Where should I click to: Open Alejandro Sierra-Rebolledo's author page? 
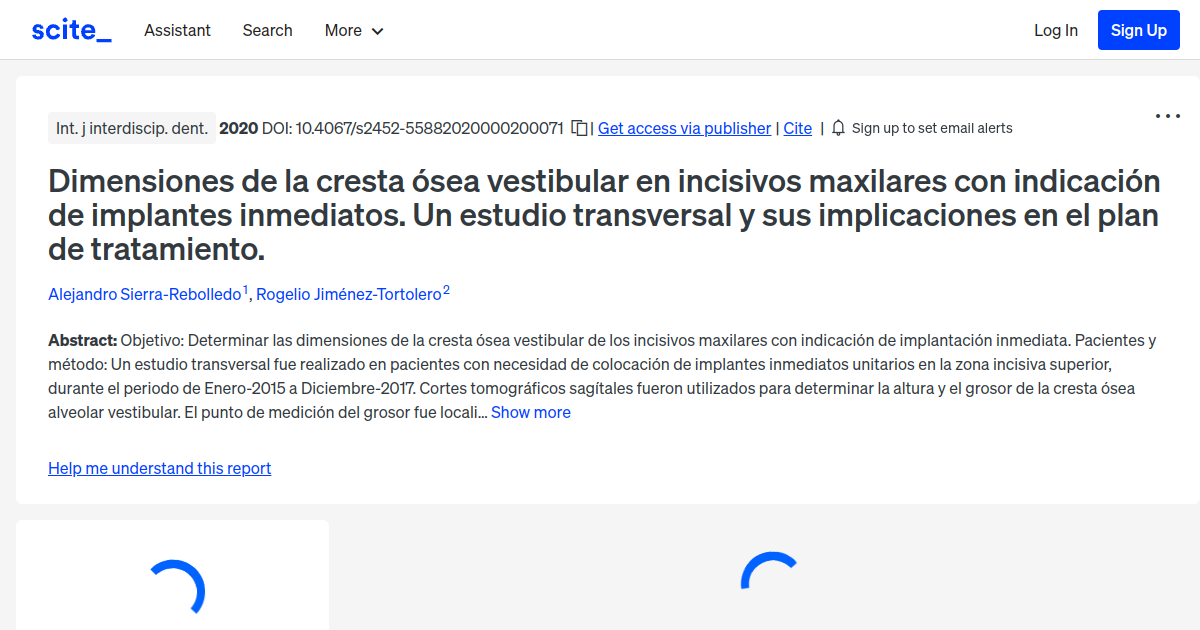point(144,294)
